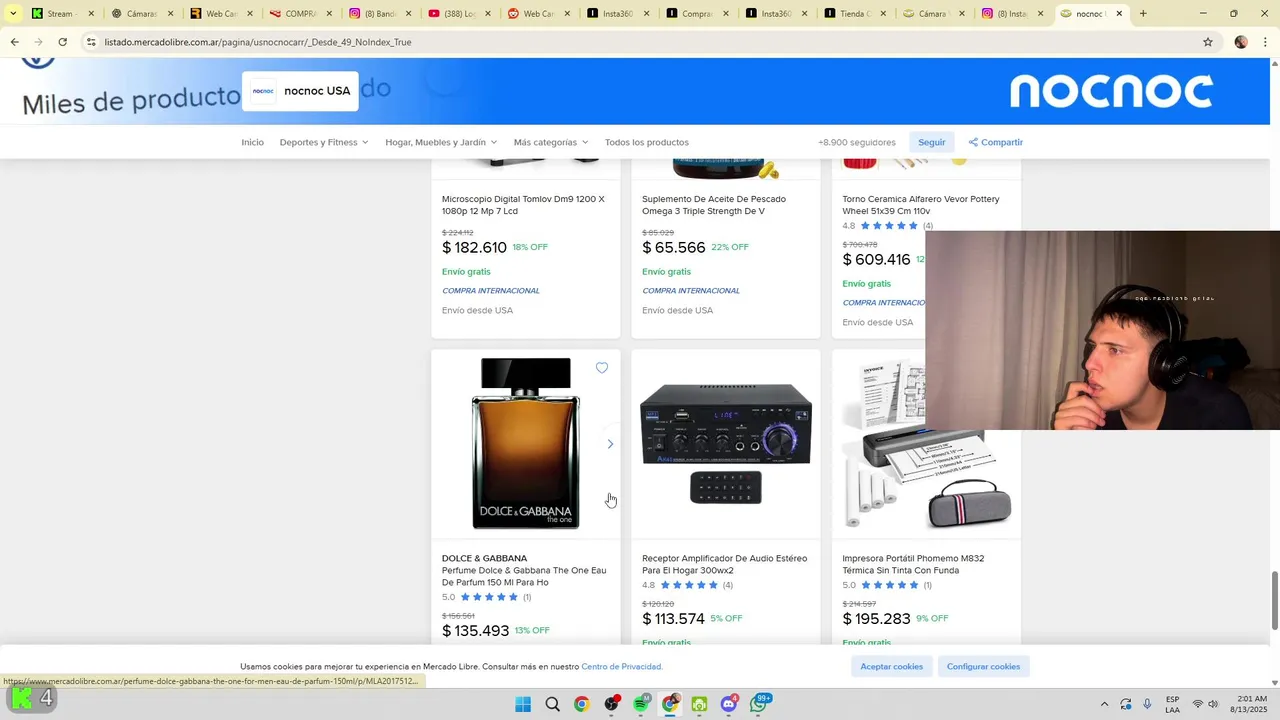Click the page vertical scrollbar thumb
The image size is (1280, 720).
(x=1275, y=600)
